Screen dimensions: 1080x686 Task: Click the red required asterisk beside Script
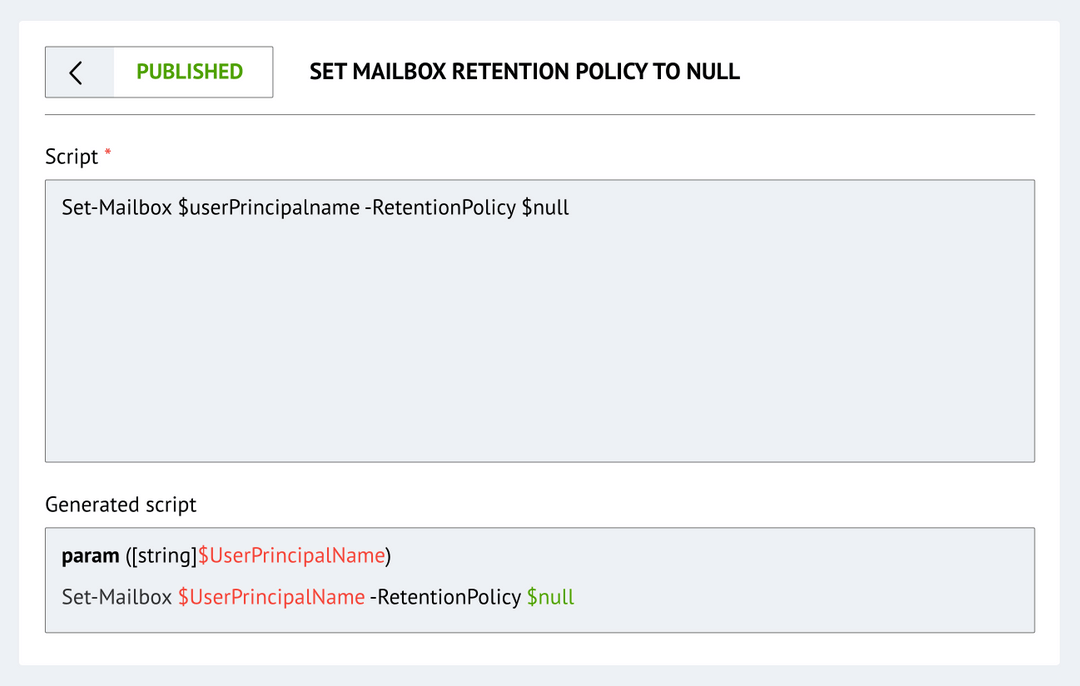[x=107, y=153]
